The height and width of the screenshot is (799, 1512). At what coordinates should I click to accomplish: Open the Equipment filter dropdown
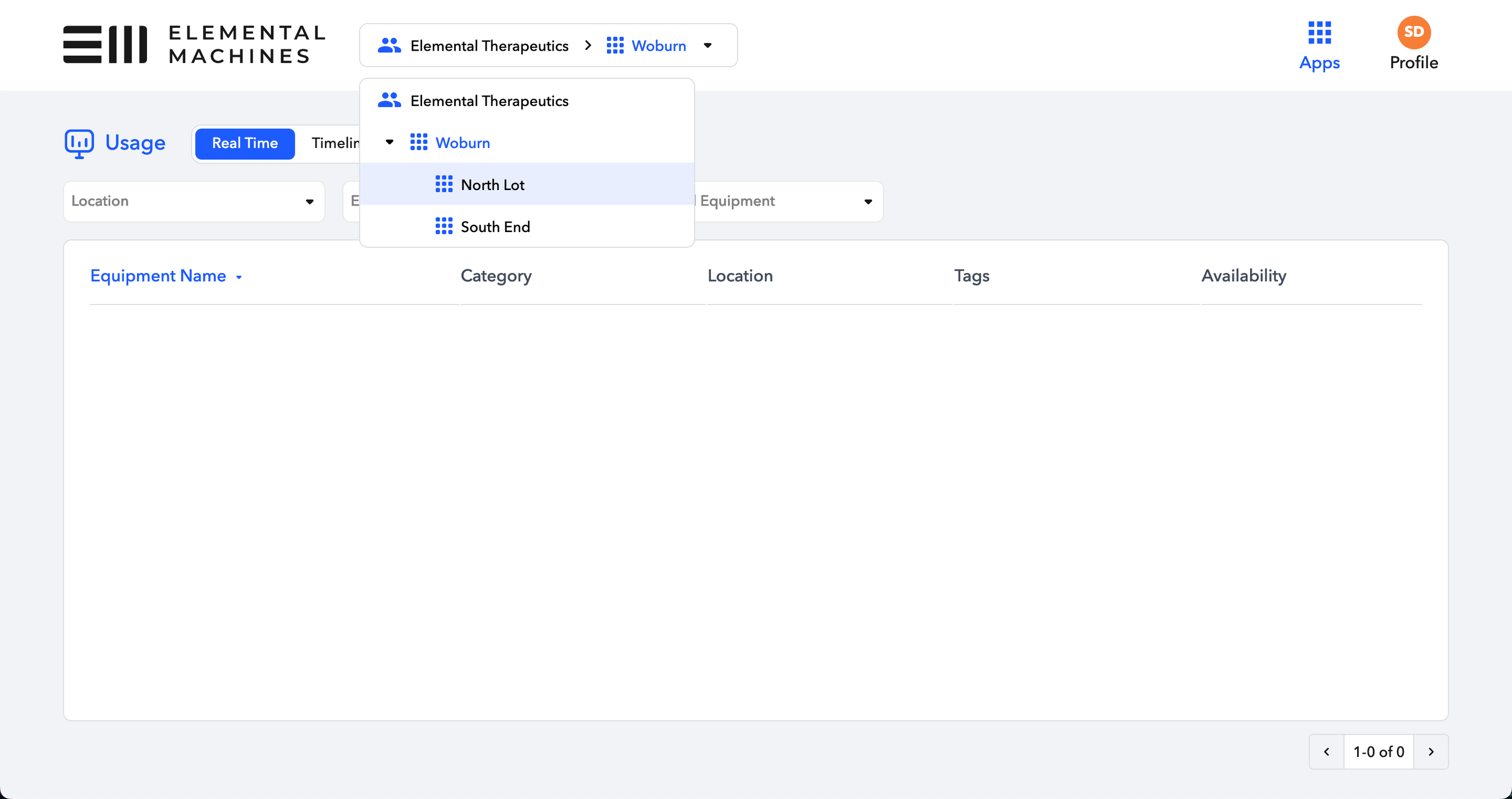point(788,201)
